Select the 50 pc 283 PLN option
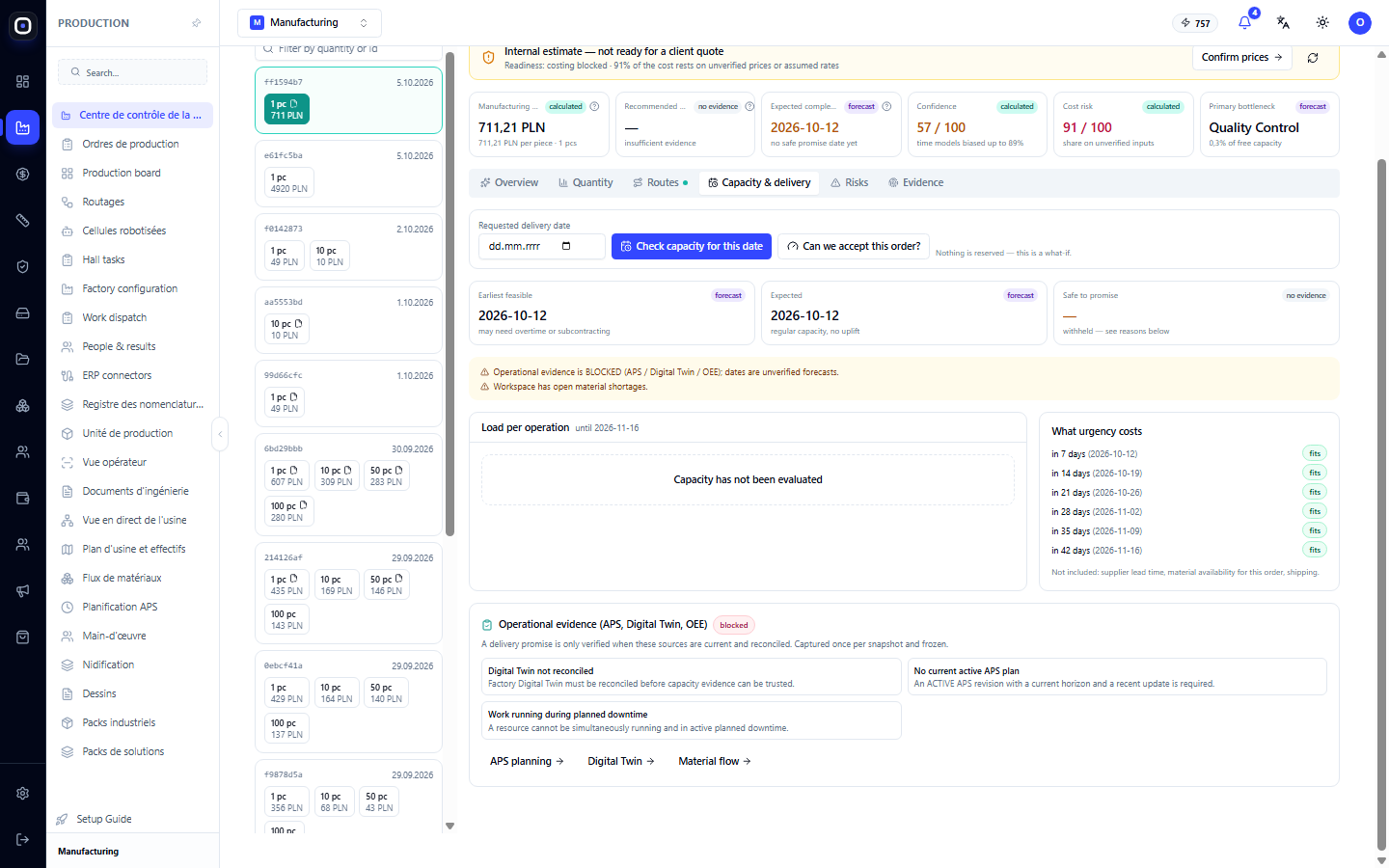The height and width of the screenshot is (868, 1389). point(387,476)
